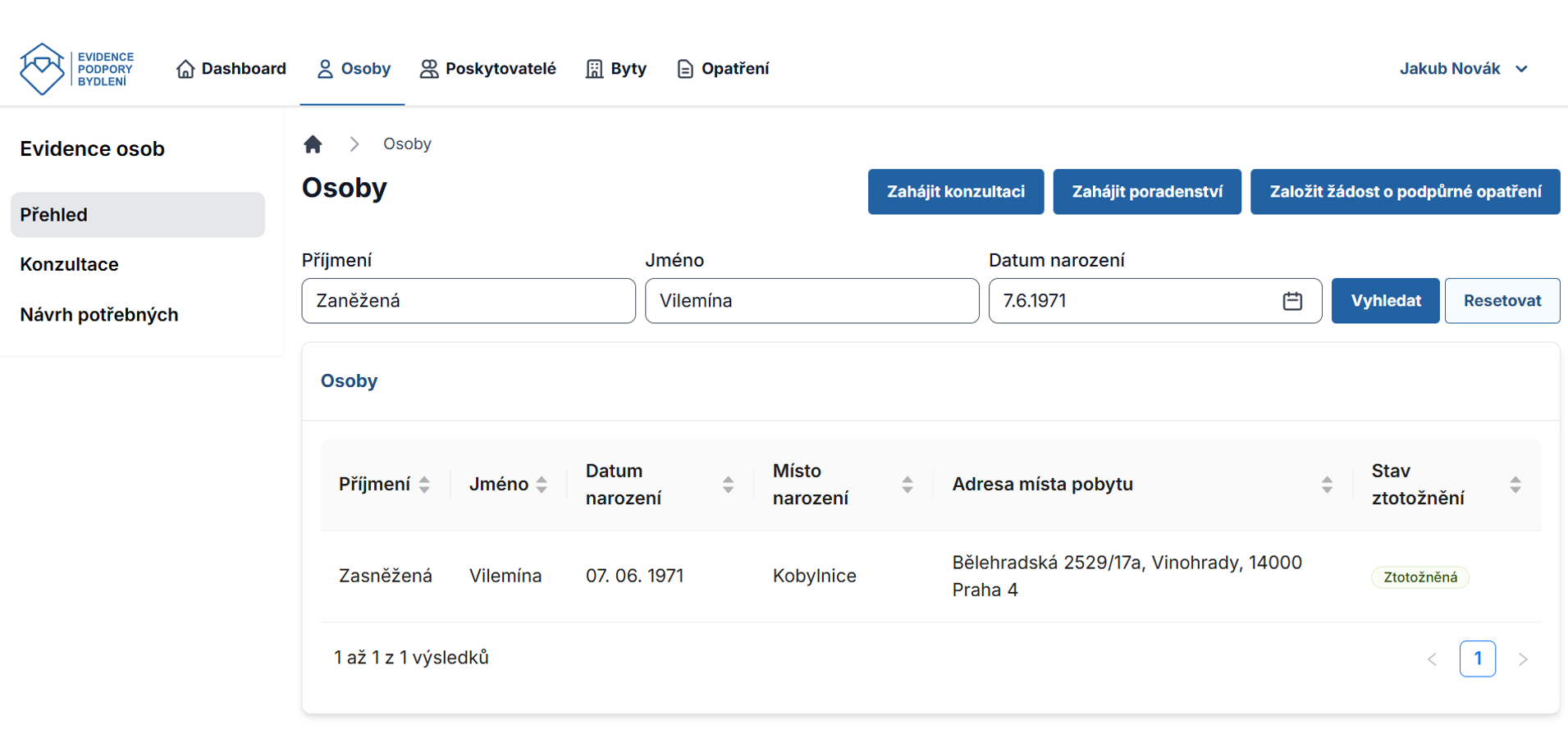Go to previous results page arrow
The width and height of the screenshot is (1568, 752).
click(1432, 659)
